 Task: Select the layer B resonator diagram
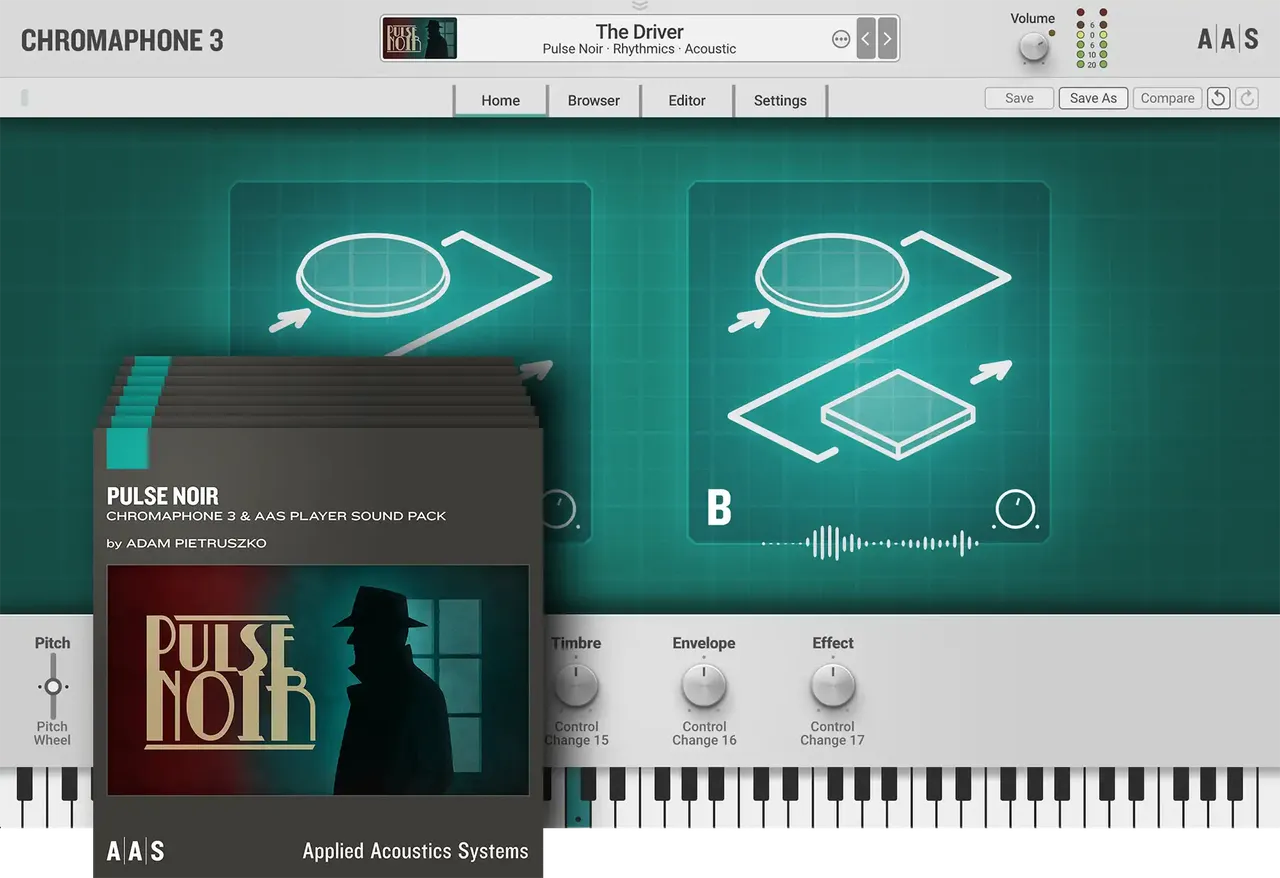pyautogui.click(x=868, y=344)
